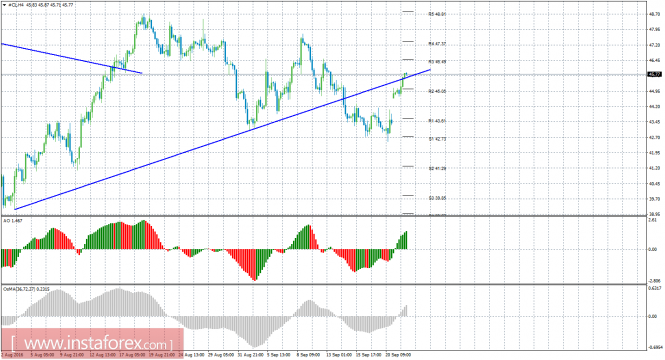Click the R5 pivot level label

click(437, 14)
